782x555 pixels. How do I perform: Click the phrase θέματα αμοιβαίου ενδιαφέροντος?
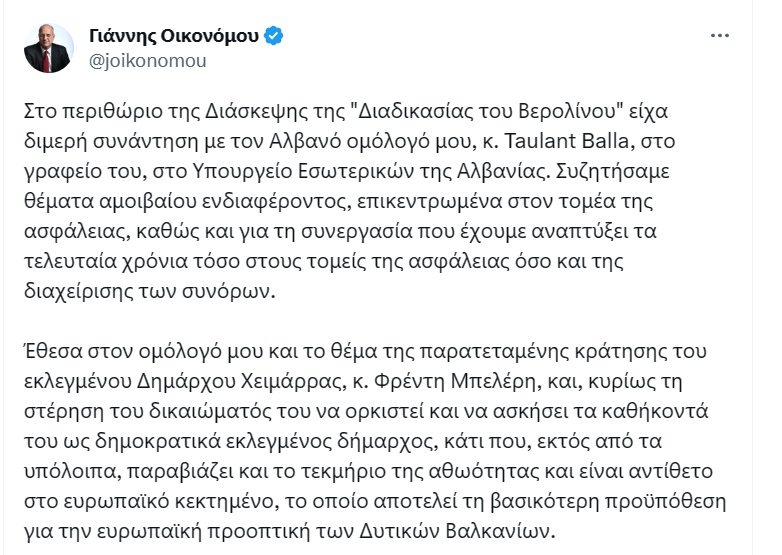coord(188,201)
